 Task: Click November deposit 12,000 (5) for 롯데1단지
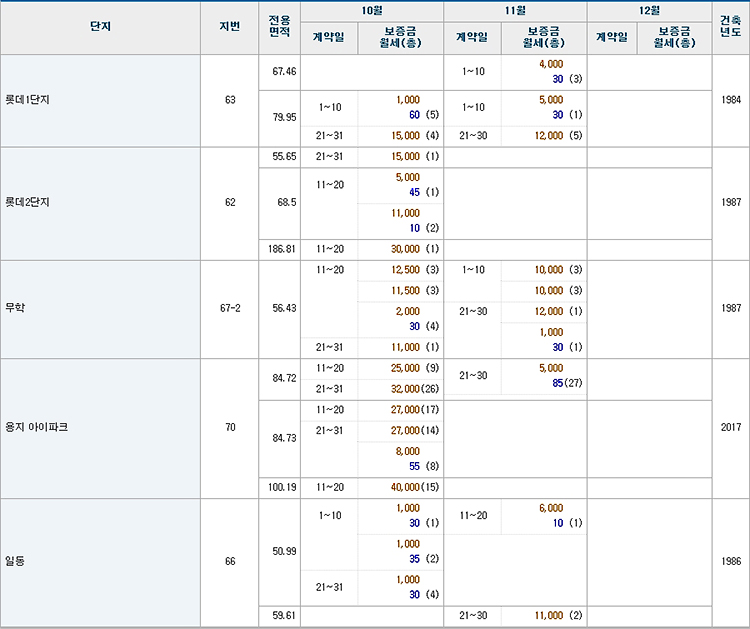click(558, 136)
